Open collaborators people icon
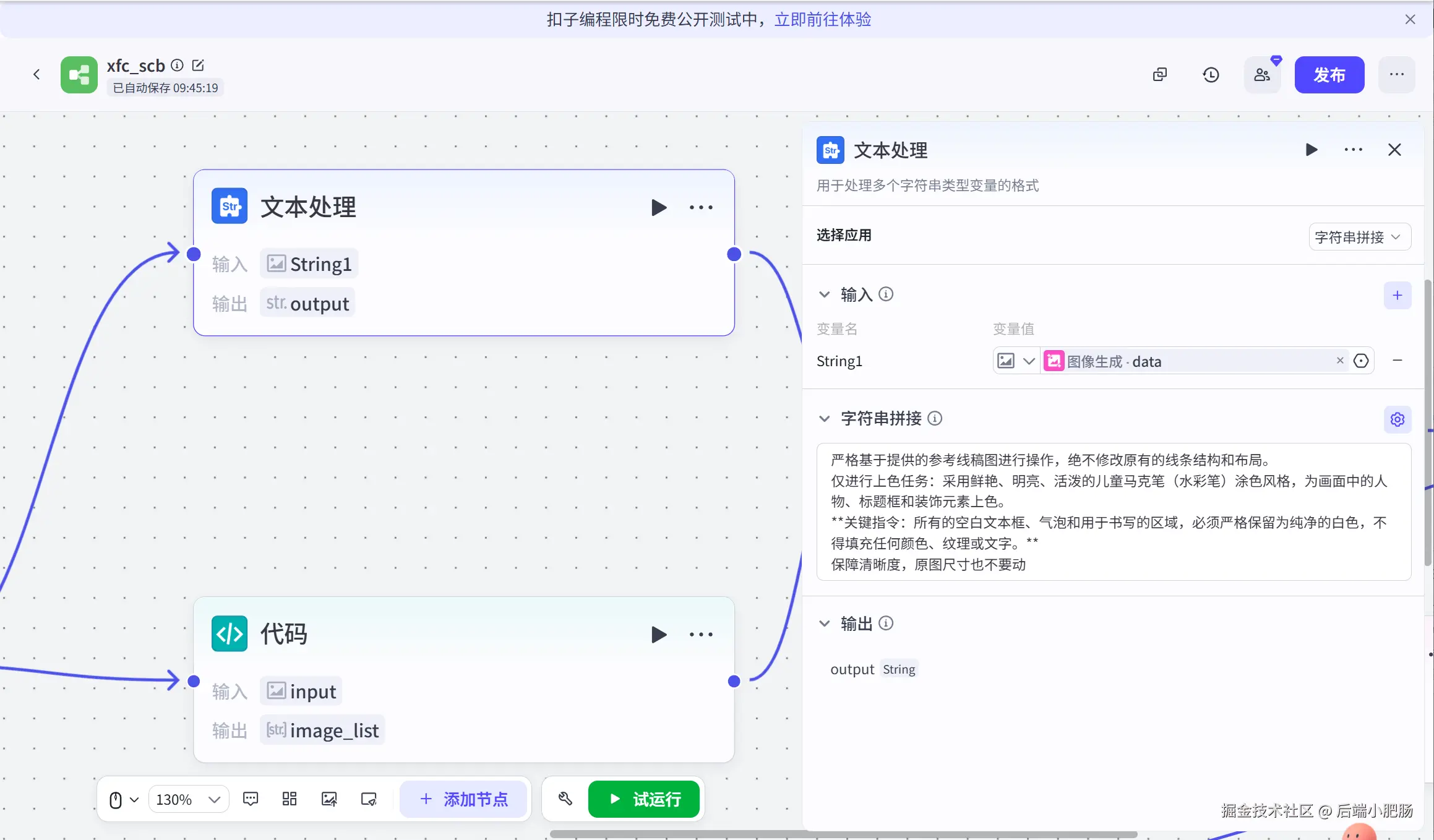 pos(1262,75)
